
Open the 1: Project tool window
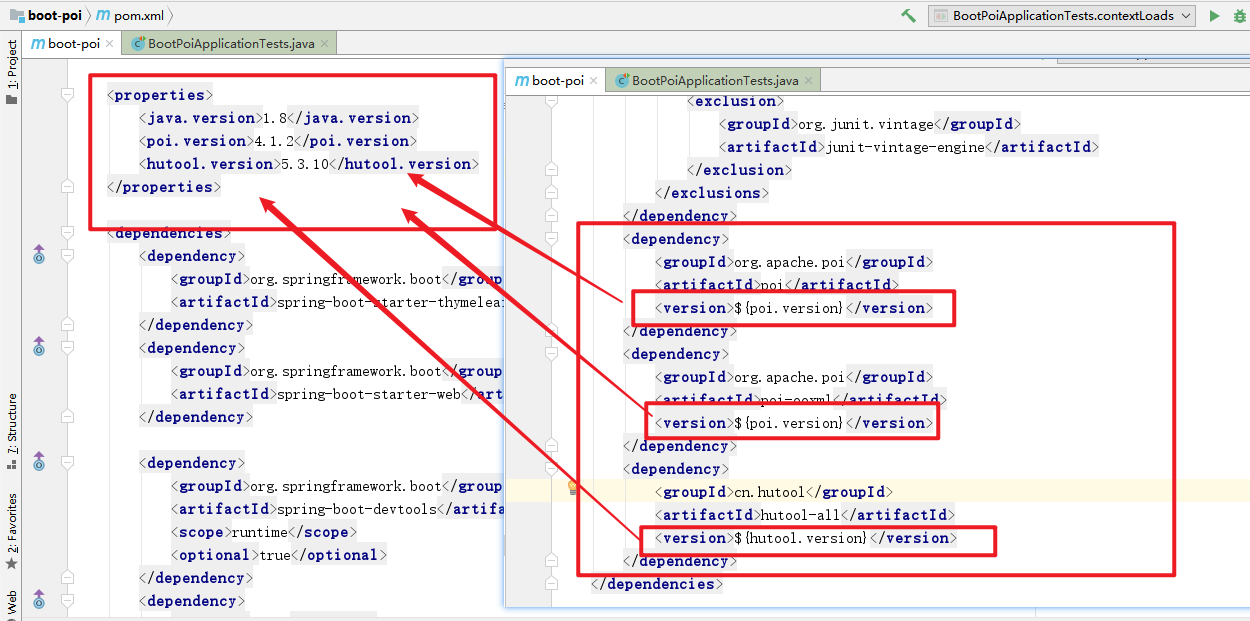[x=12, y=65]
